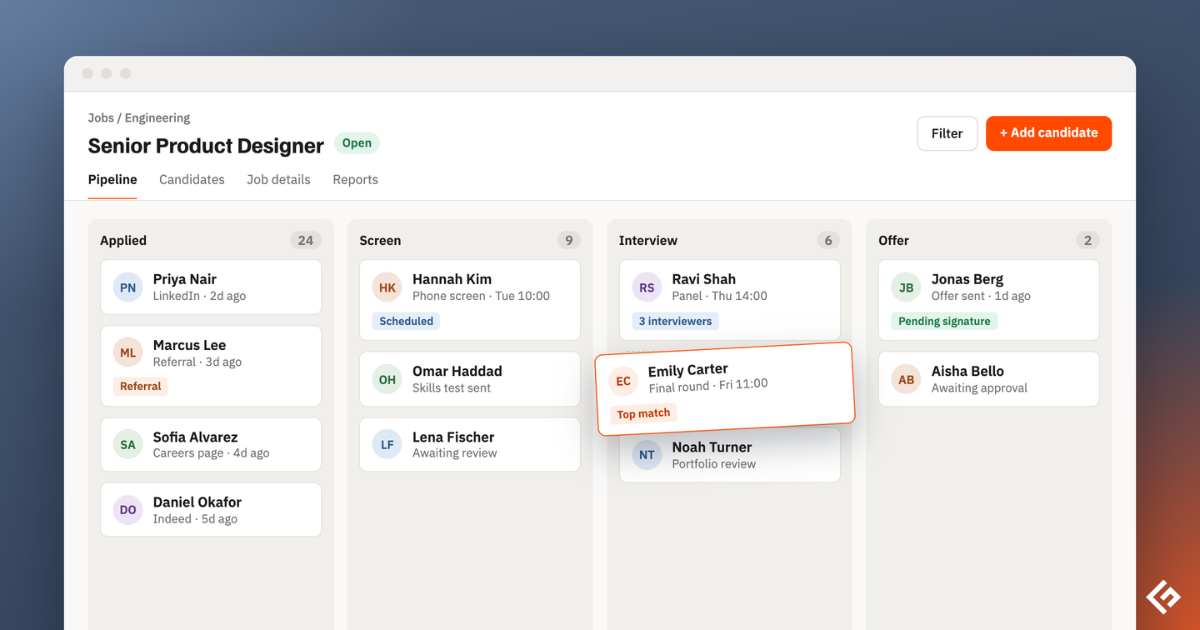Click the Aisha Bello name text

click(x=968, y=371)
